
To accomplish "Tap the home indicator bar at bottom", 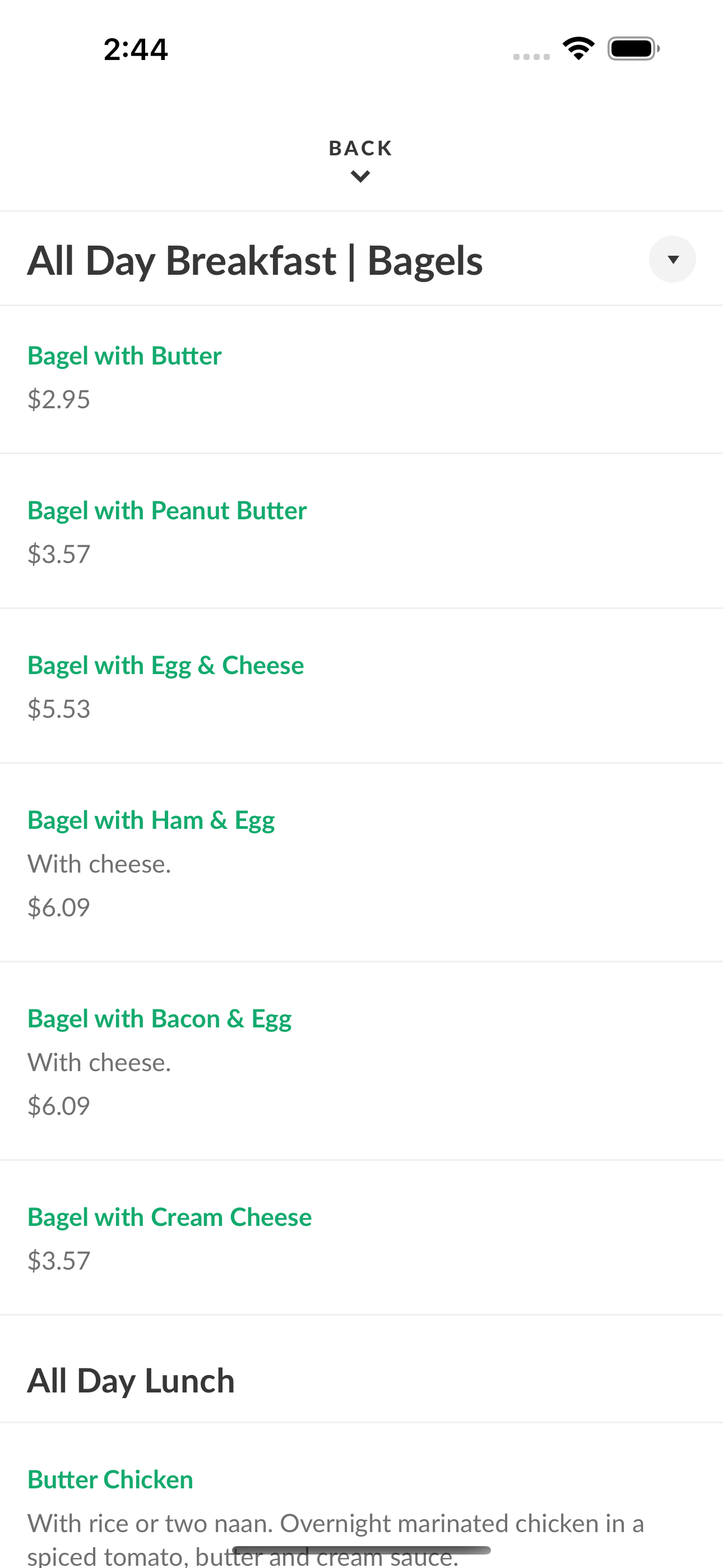I will (361, 1549).
